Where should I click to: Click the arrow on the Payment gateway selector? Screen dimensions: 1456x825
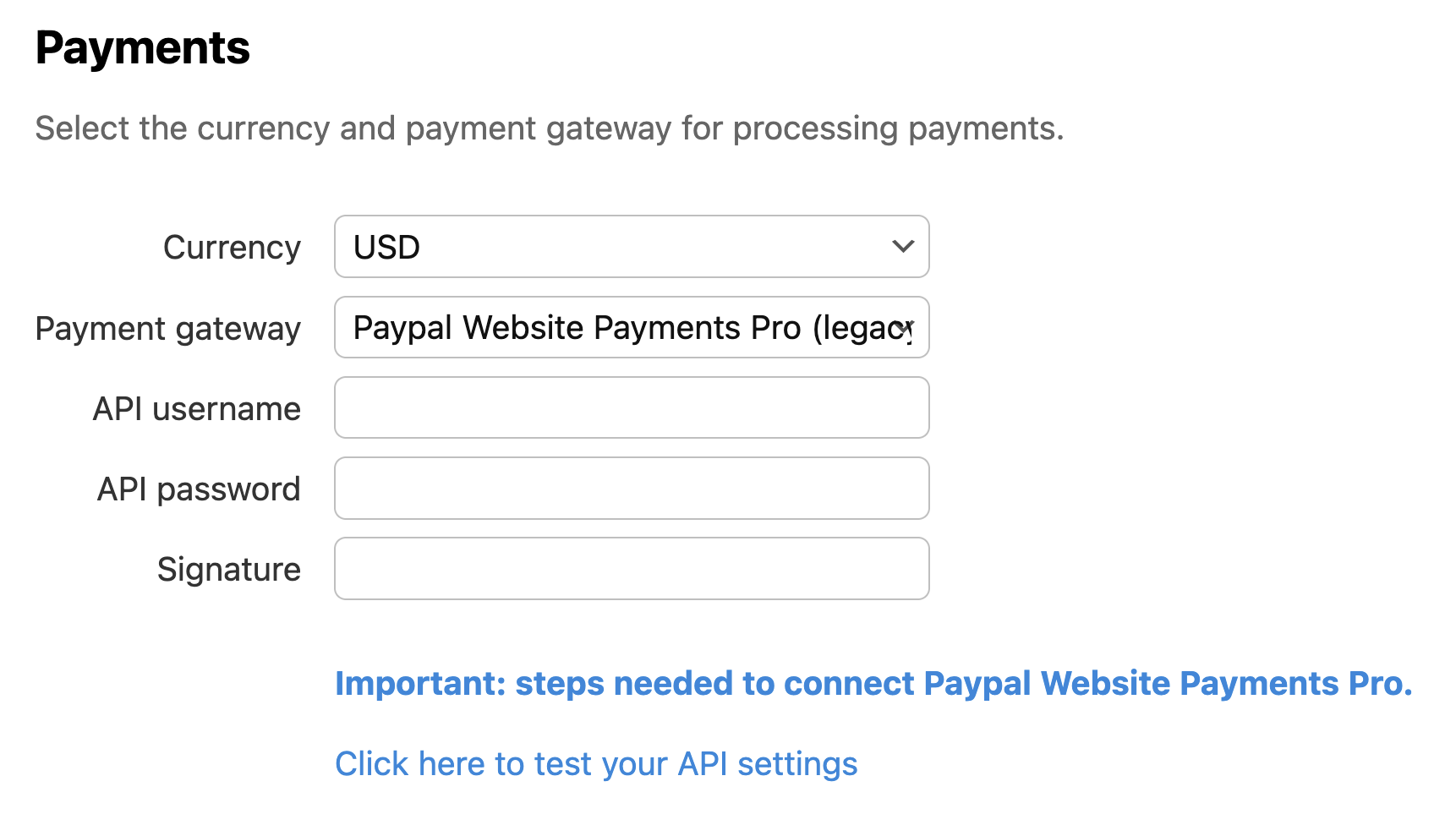[x=906, y=328]
